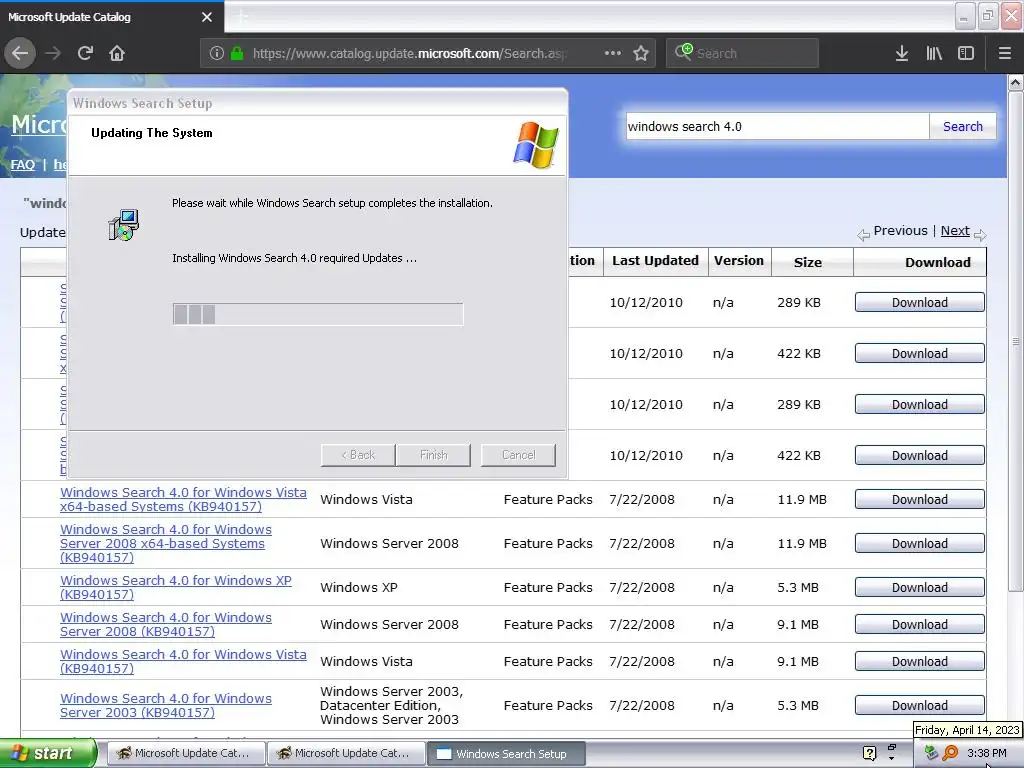
Task: Click the catalog Search button
Action: click(x=963, y=126)
